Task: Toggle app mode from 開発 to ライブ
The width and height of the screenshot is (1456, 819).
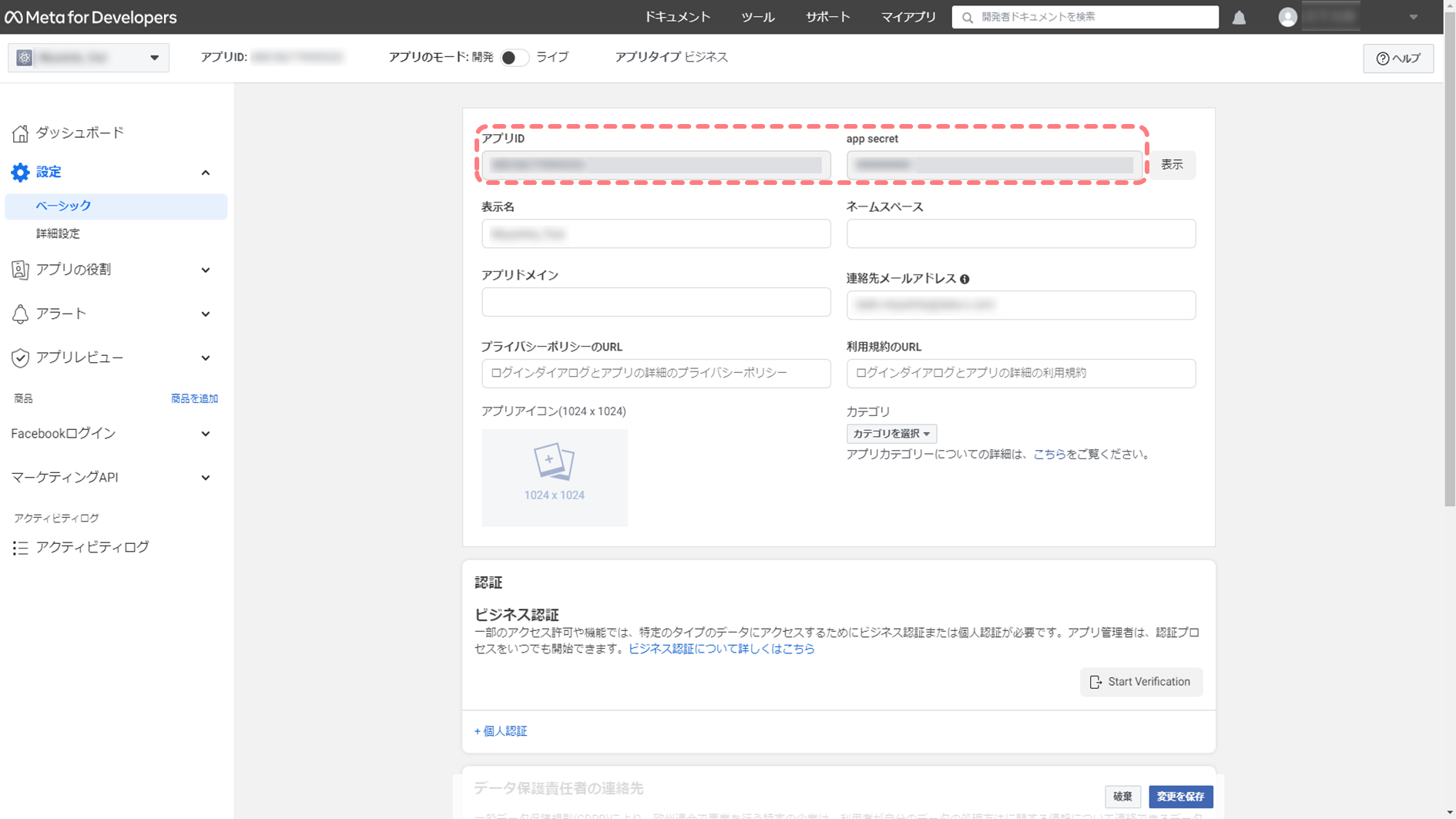Action: pos(514,58)
